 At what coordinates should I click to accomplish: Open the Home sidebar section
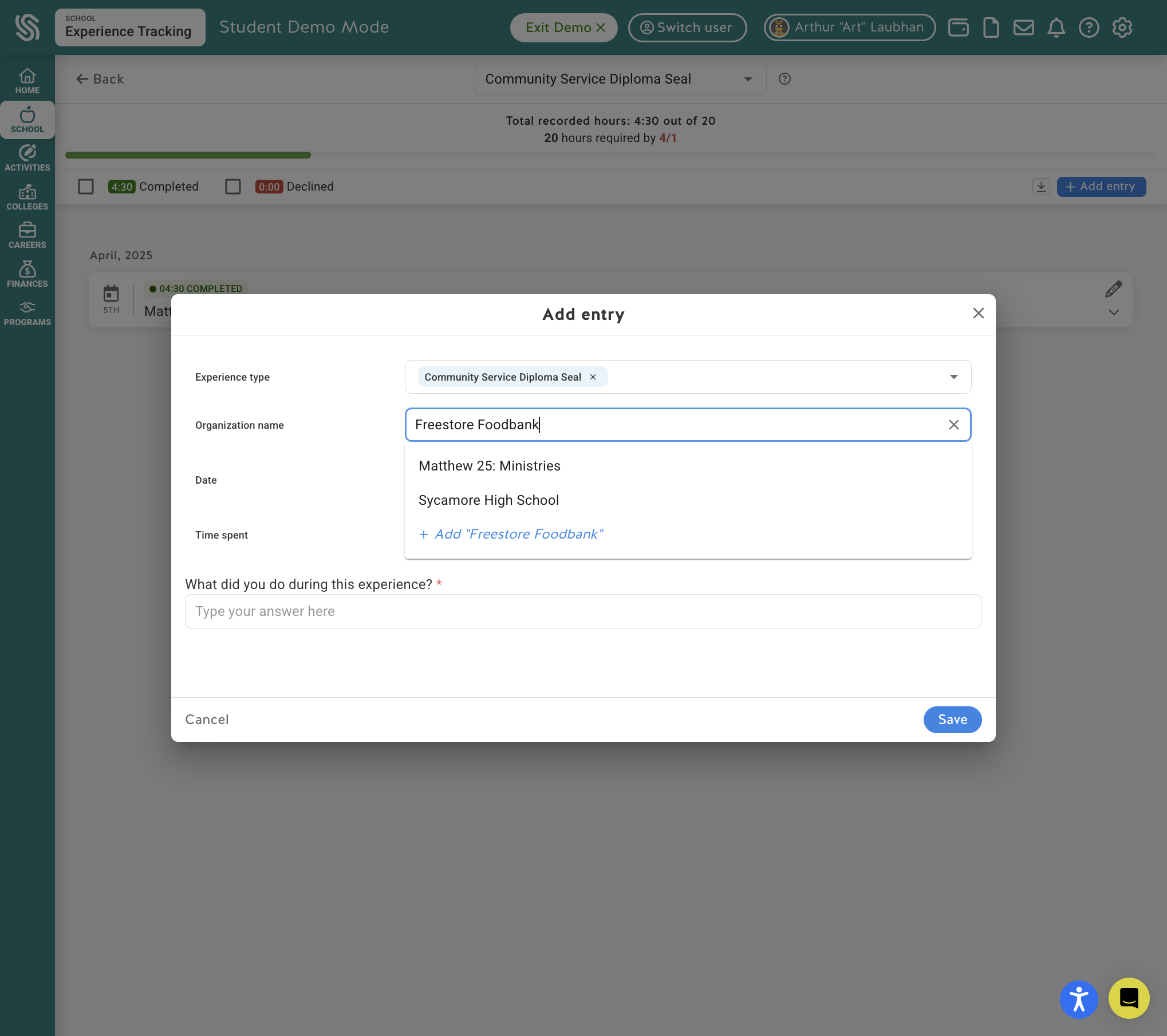click(x=27, y=81)
